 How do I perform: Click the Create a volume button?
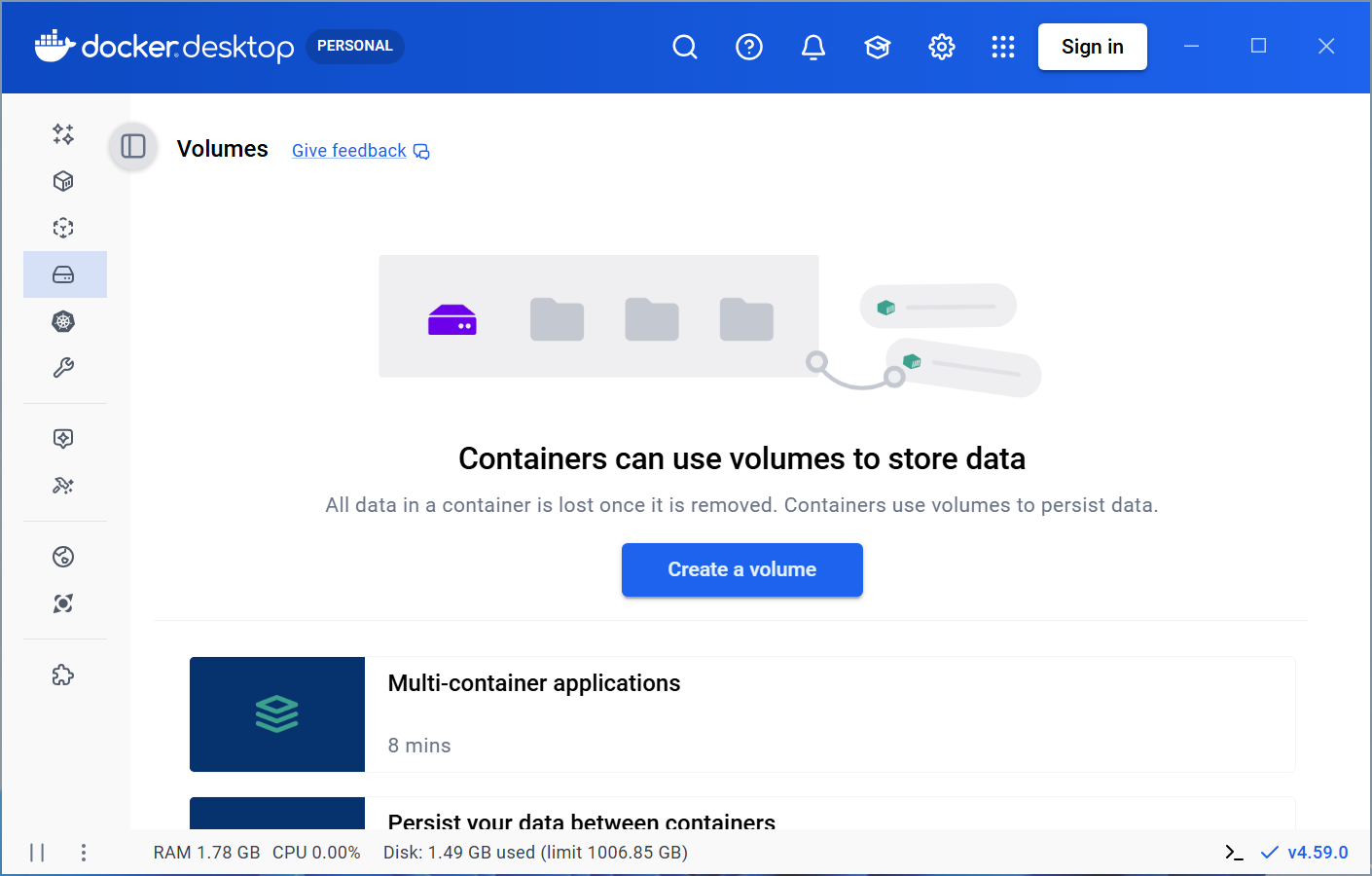pyautogui.click(x=741, y=569)
